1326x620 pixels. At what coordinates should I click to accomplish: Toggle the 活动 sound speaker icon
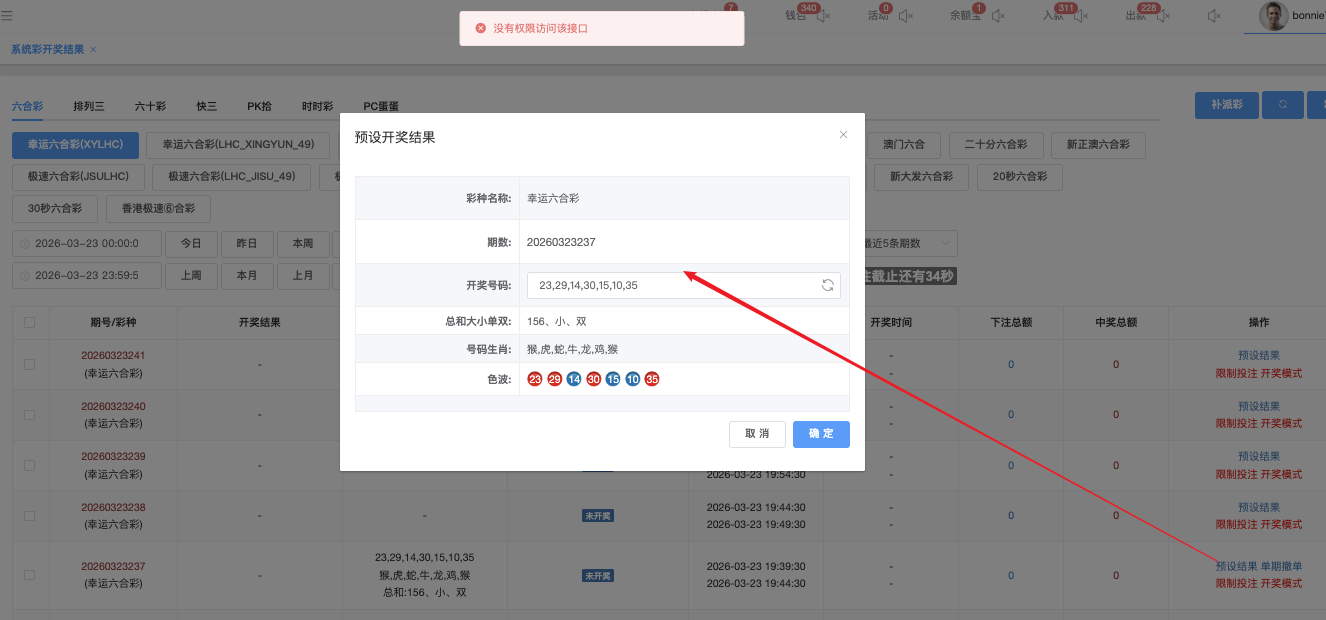point(906,16)
